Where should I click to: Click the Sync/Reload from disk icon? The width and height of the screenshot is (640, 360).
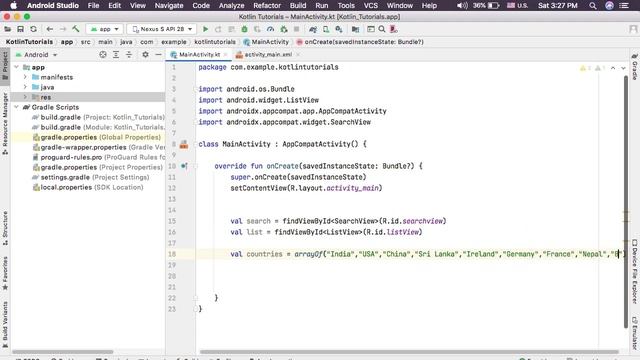[33, 29]
